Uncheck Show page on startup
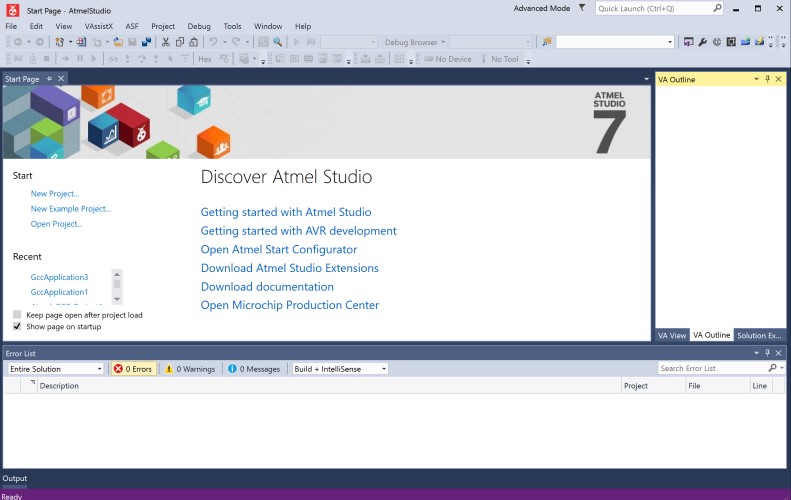This screenshot has width=791, height=500. [x=17, y=326]
